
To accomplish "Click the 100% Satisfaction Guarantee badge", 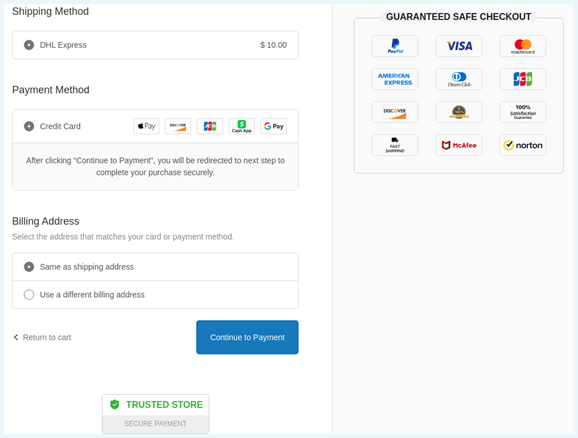I will (522, 112).
